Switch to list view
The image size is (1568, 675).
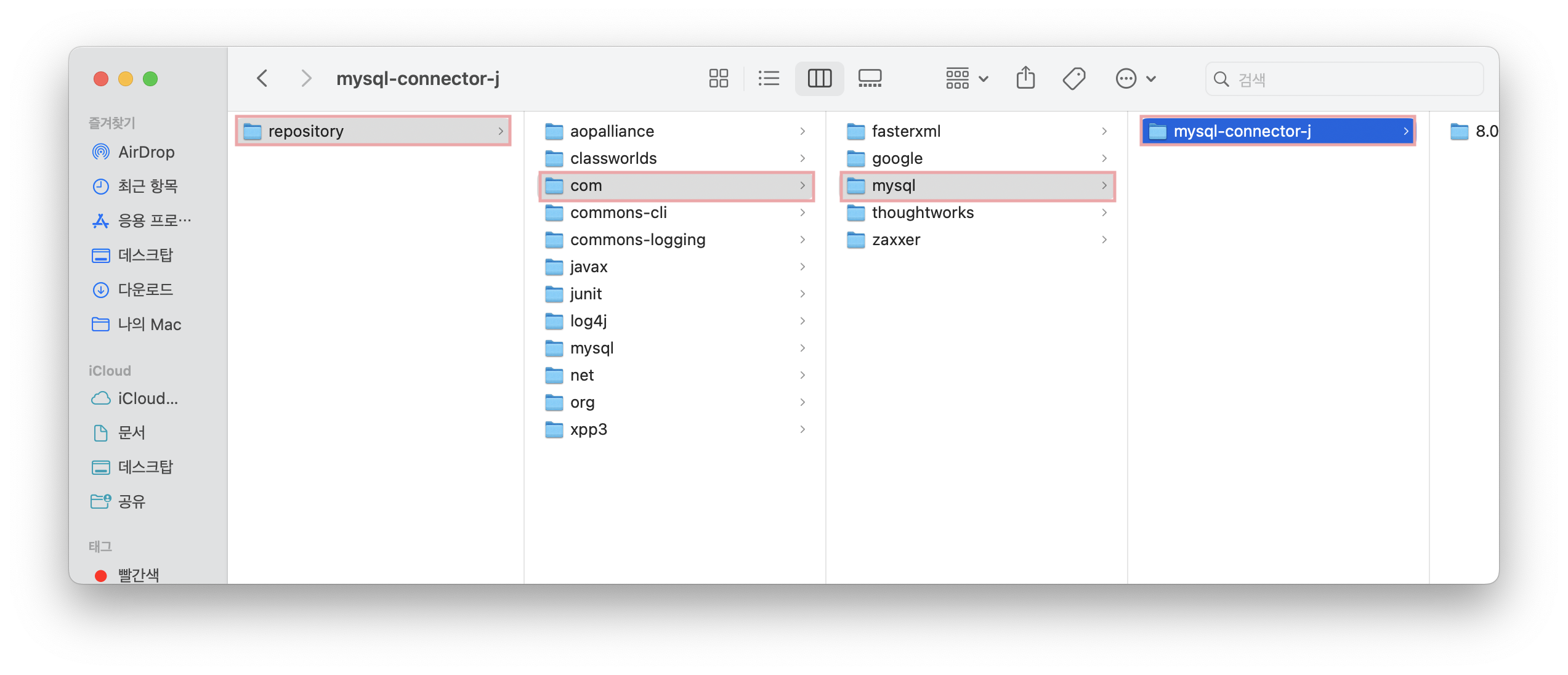coord(769,78)
